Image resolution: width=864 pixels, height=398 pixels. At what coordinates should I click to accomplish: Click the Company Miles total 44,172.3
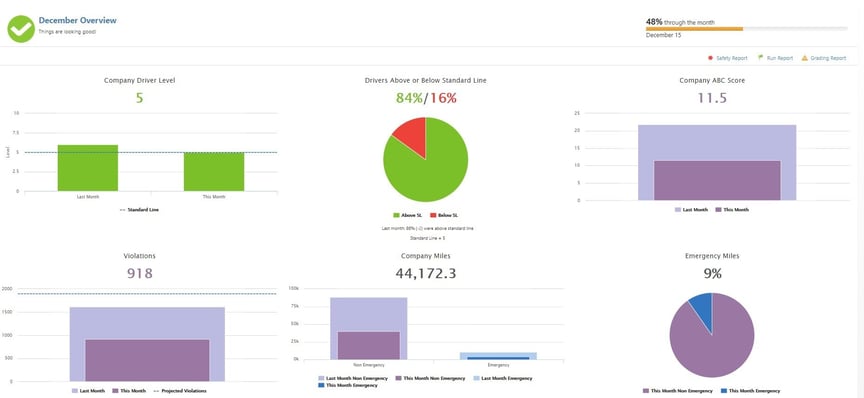point(425,273)
